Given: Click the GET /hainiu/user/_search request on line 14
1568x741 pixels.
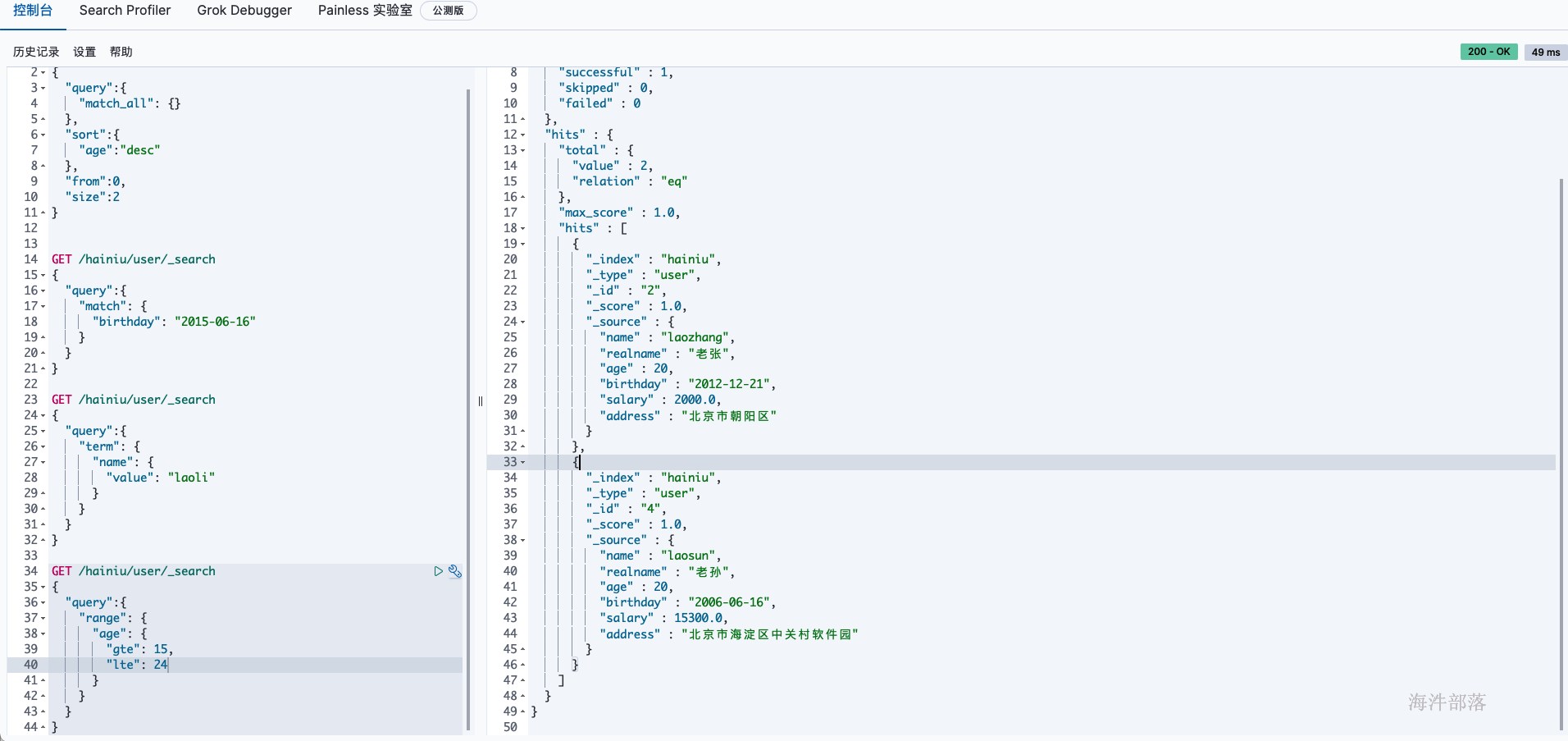Looking at the screenshot, I should tap(134, 259).
